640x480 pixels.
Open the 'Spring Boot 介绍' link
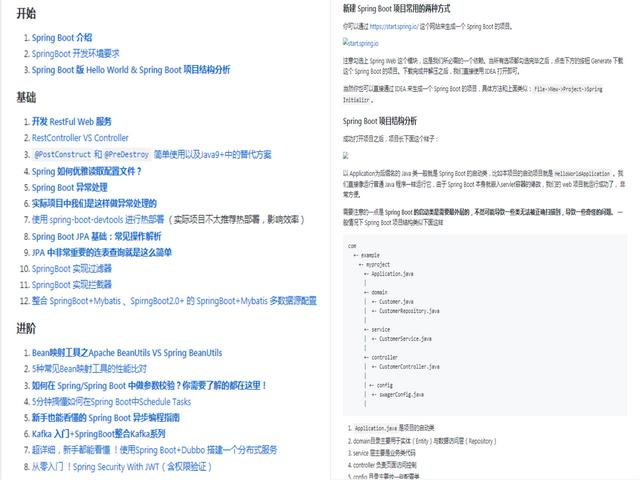(62, 38)
